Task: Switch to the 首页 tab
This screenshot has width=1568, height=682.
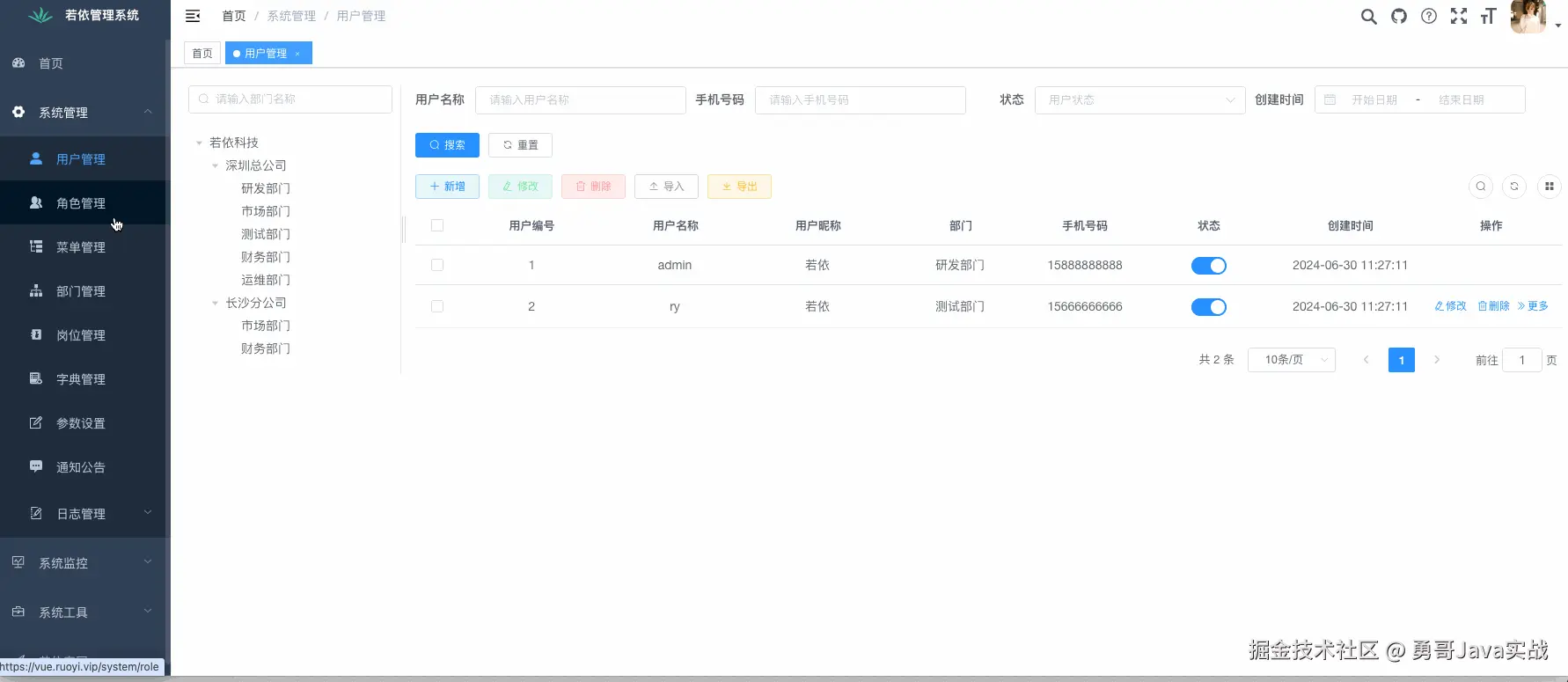Action: coord(202,54)
